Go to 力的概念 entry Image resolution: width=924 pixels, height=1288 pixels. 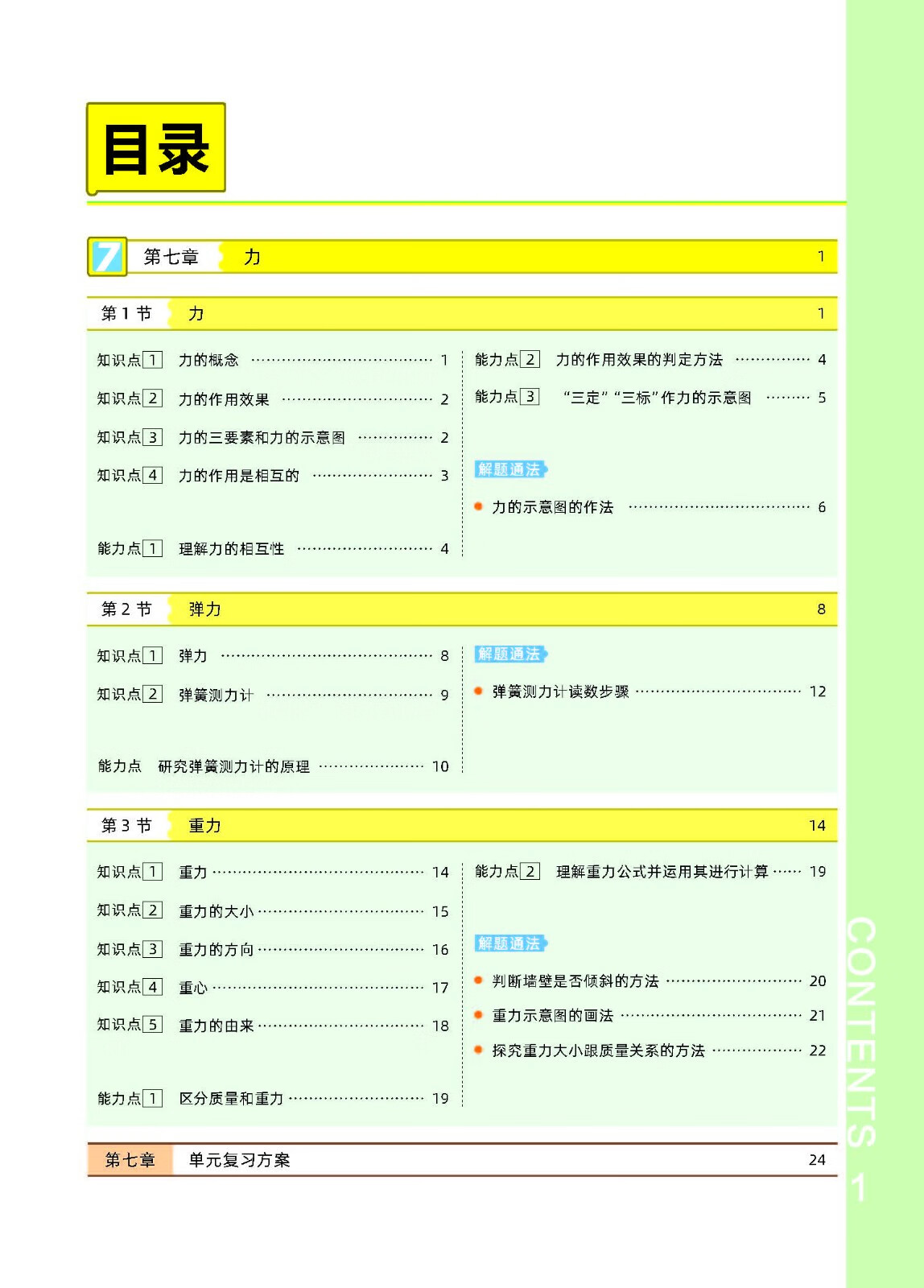click(x=208, y=360)
